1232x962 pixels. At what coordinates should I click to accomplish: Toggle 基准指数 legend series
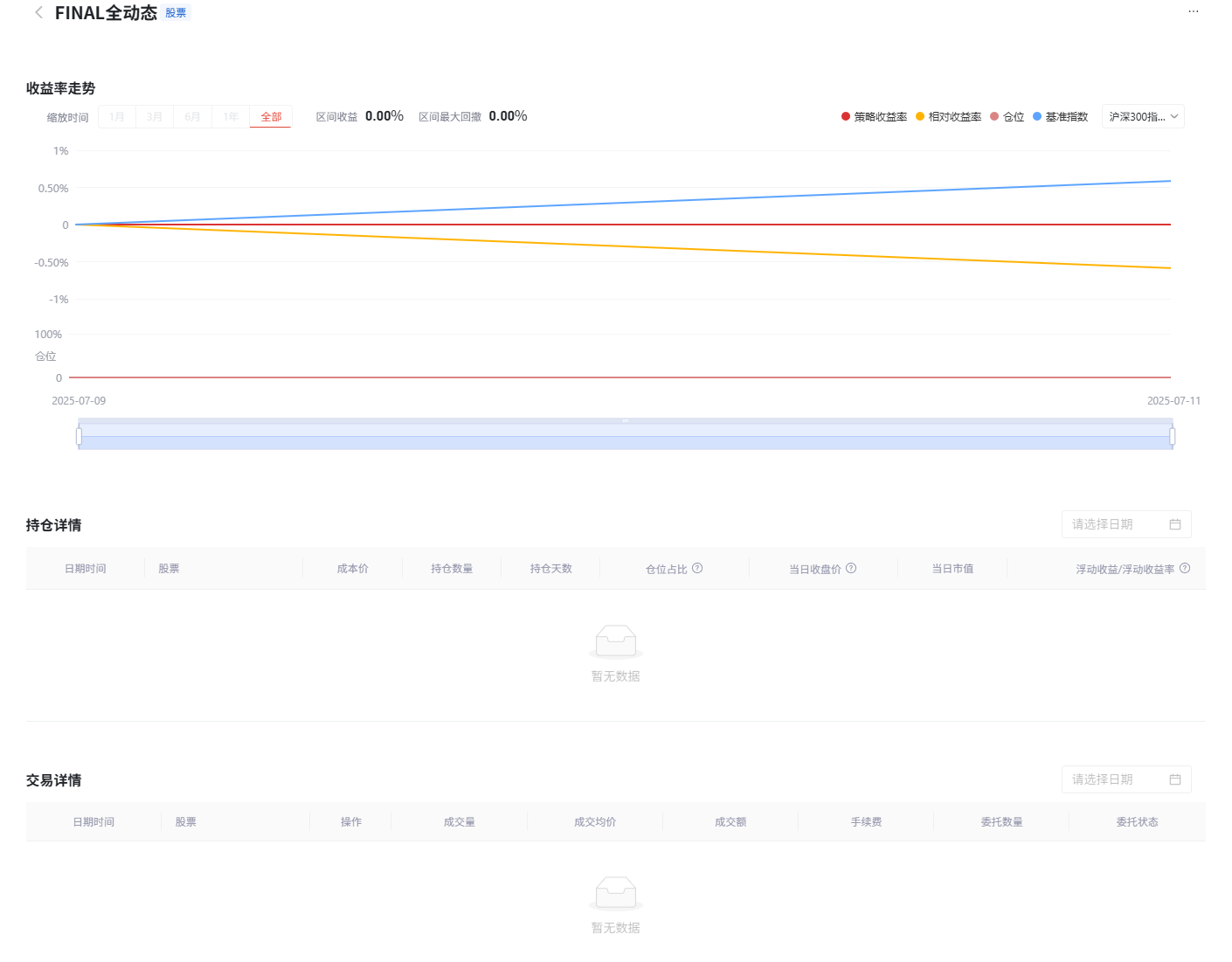(1060, 117)
